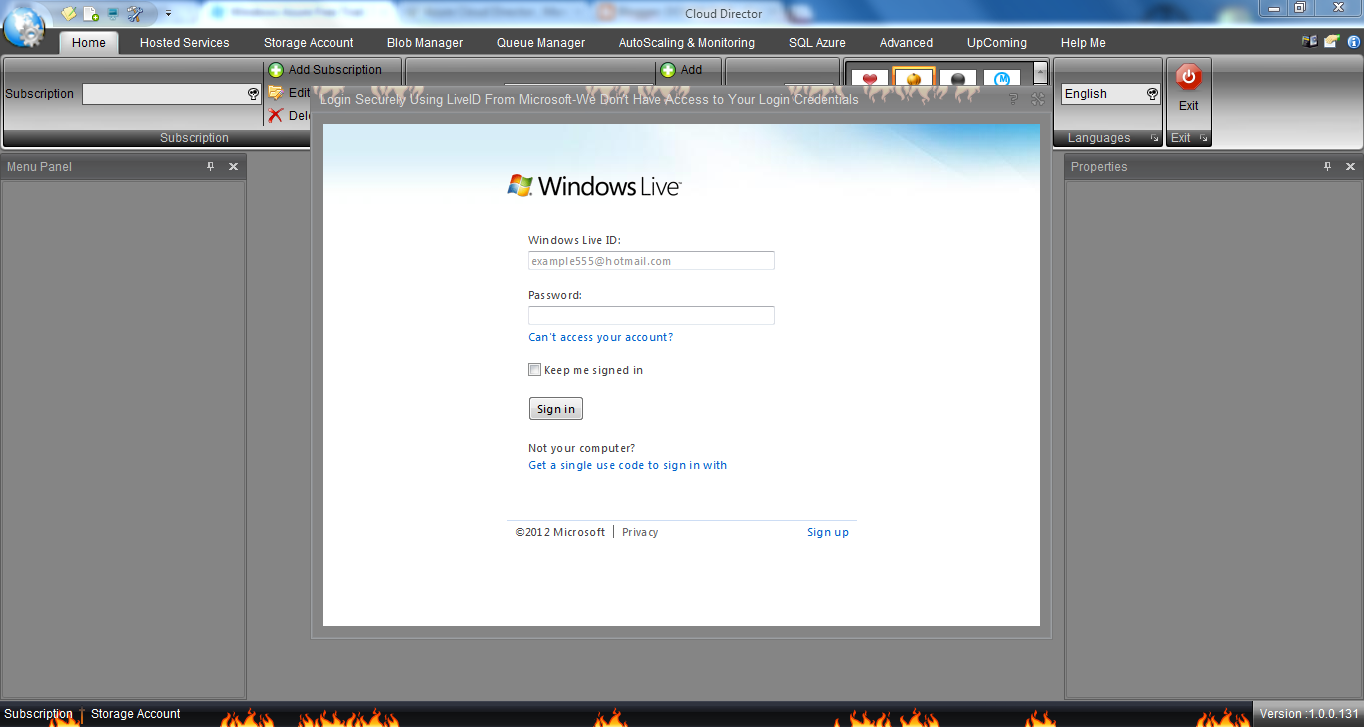Image resolution: width=1364 pixels, height=727 pixels.
Task: Click the help question mark in login dialog header
Action: pos(1013,99)
